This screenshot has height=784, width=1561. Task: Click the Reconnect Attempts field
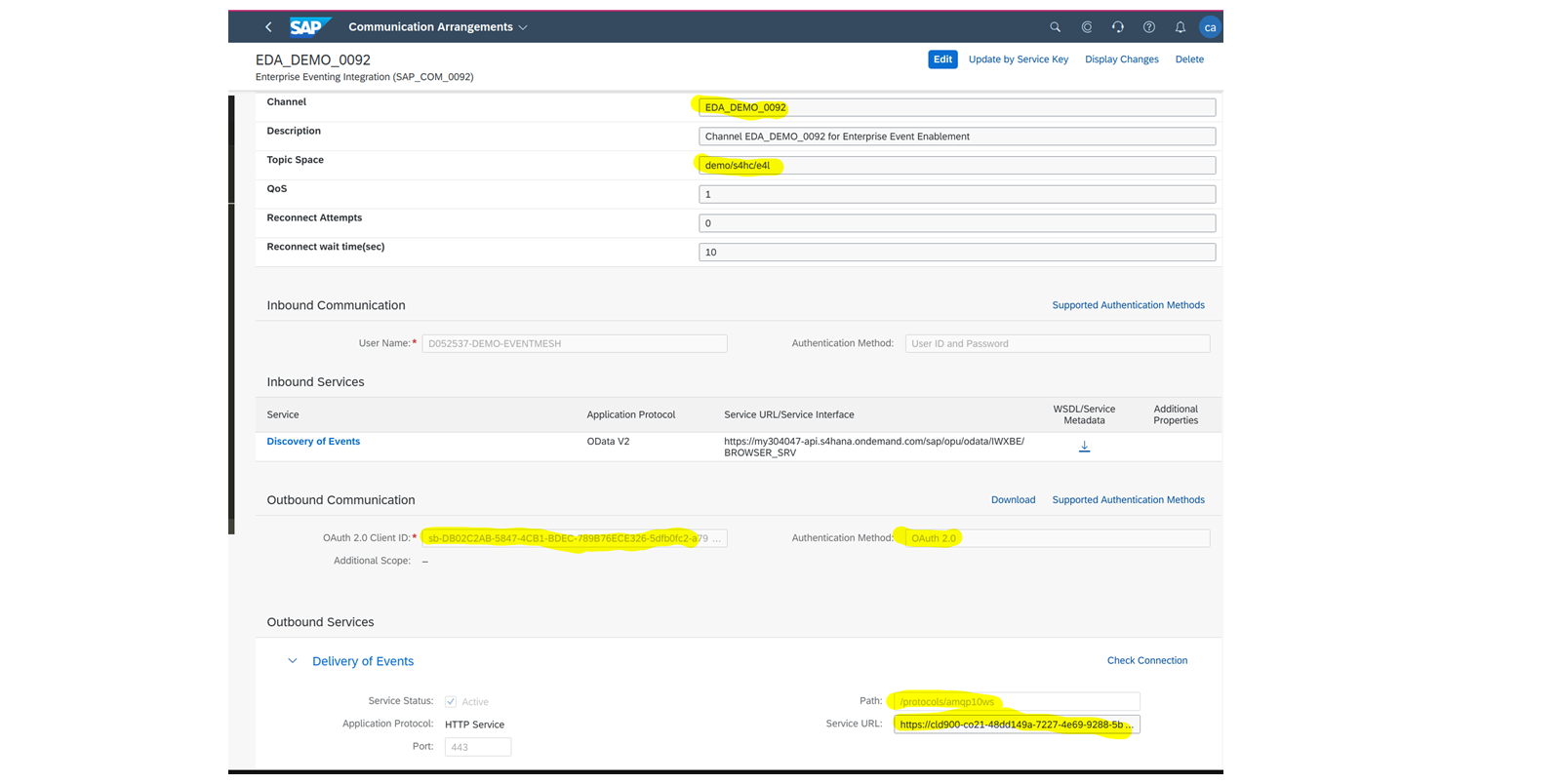957,223
